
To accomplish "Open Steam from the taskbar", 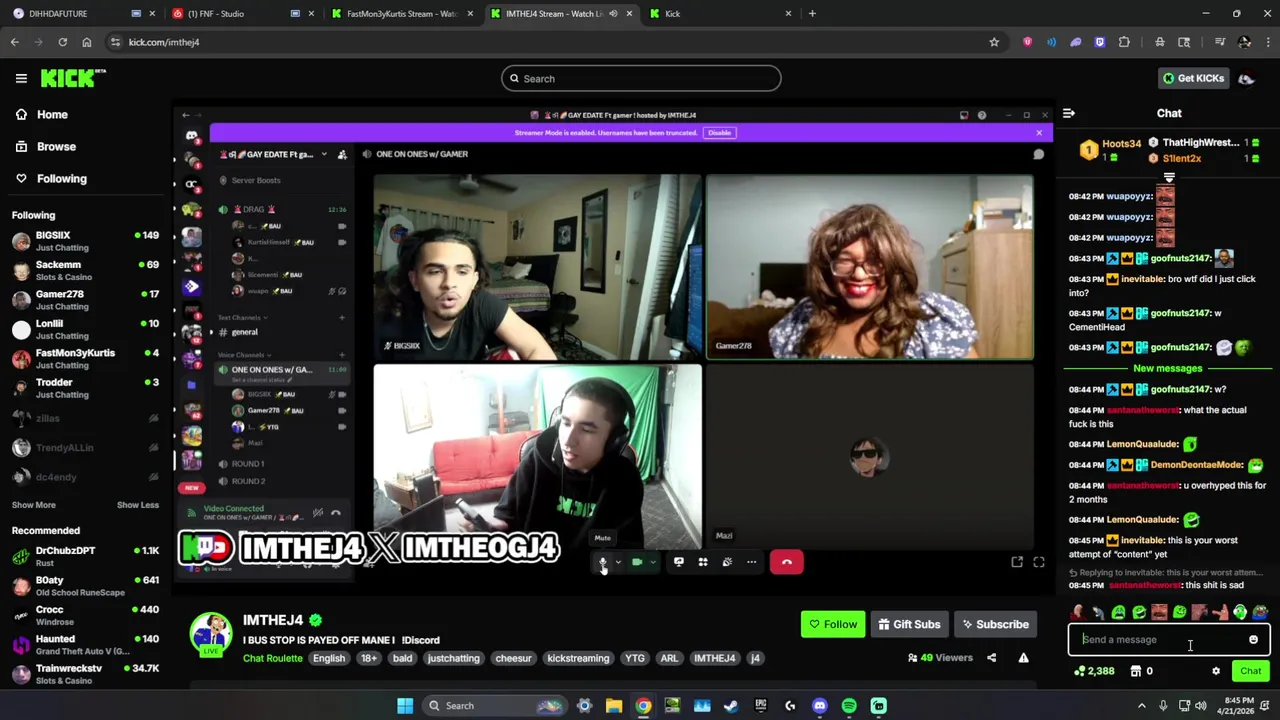I will click(x=731, y=706).
